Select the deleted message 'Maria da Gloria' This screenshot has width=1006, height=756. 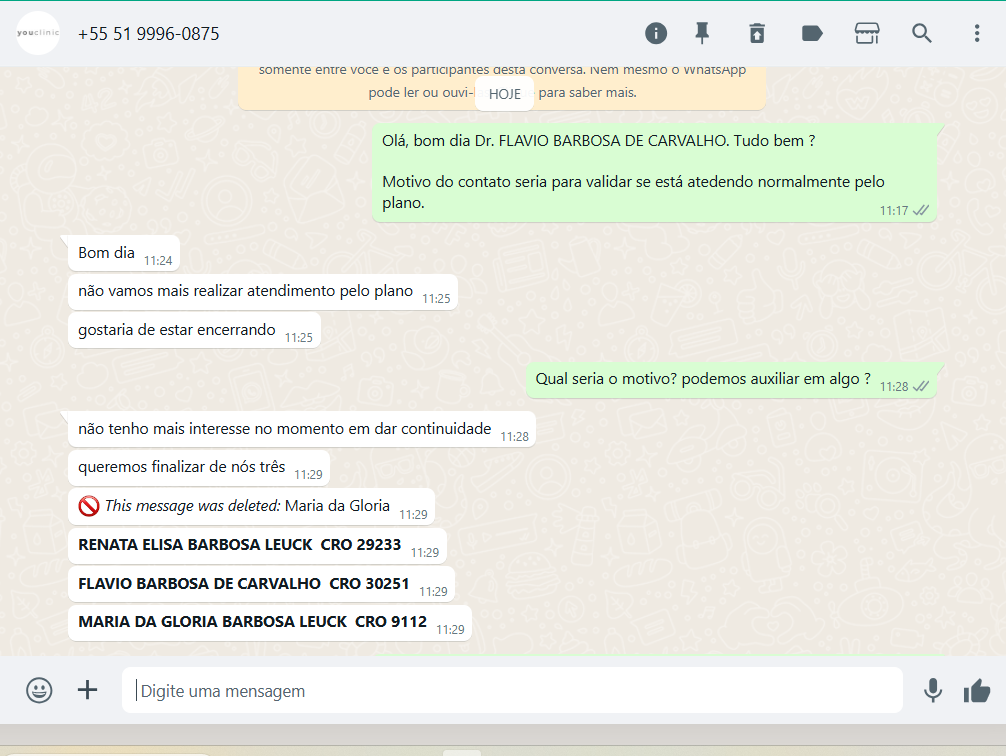(251, 507)
